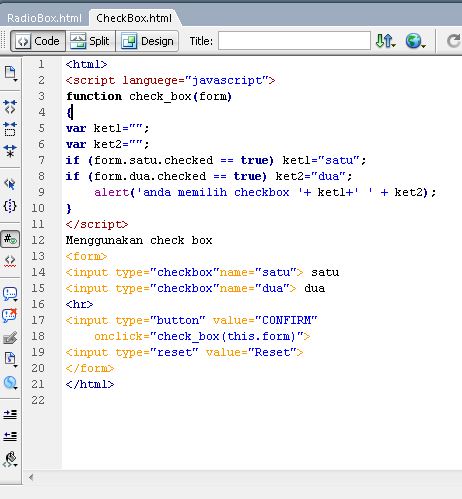
Task: Click the button input 'CONFIRM' line
Action: (192, 320)
